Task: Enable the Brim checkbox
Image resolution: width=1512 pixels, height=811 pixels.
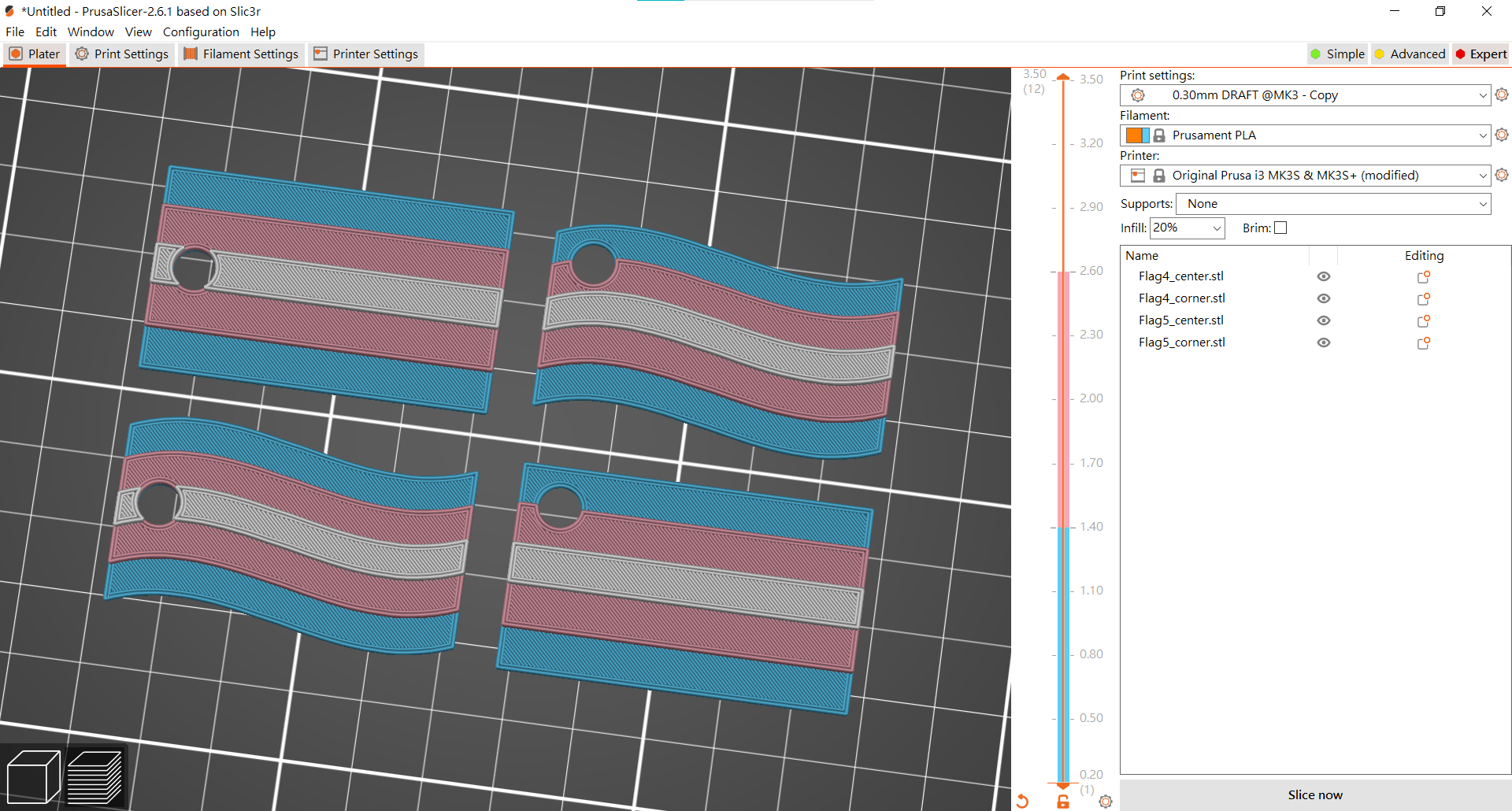Action: tap(1281, 228)
